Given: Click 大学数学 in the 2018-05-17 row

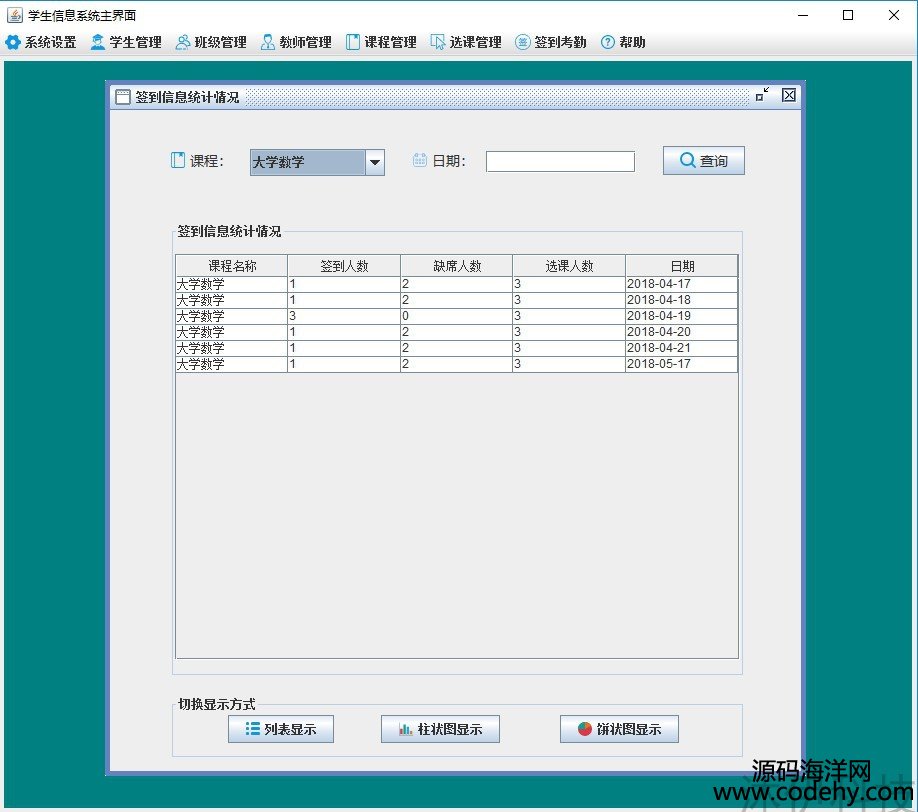Looking at the screenshot, I should (x=232, y=364).
